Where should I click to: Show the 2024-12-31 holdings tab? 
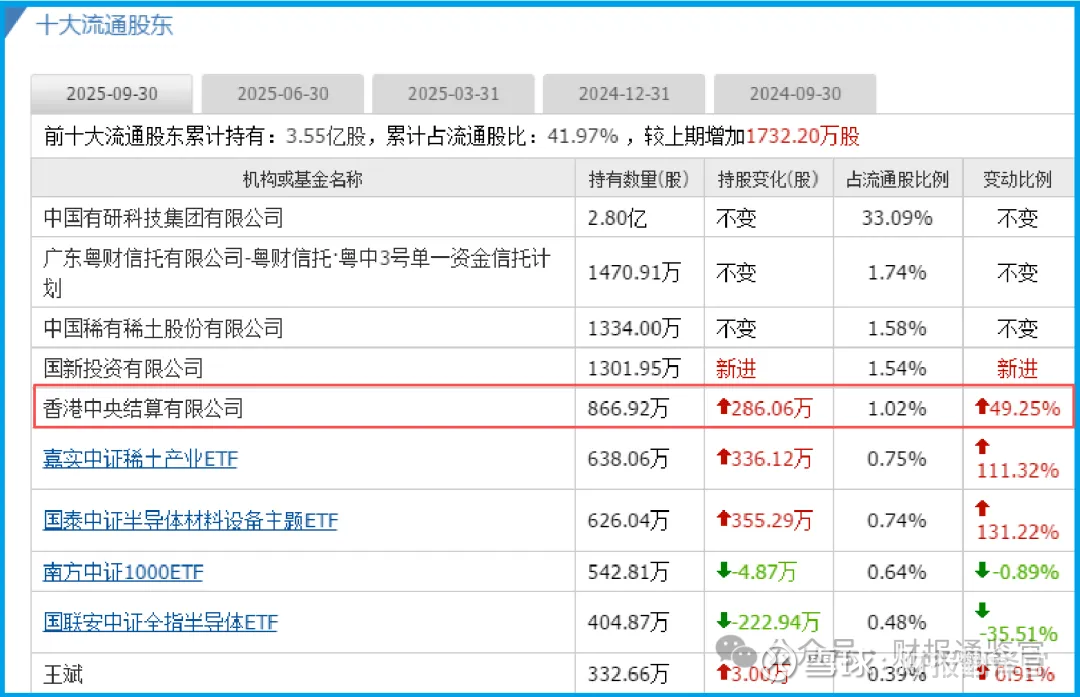tap(624, 94)
